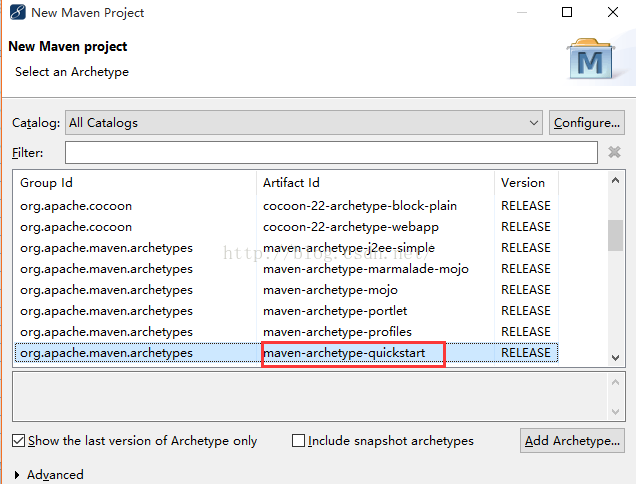Select maven-archetype-mojo row
Screen dimensions: 636x484
tap(286, 290)
